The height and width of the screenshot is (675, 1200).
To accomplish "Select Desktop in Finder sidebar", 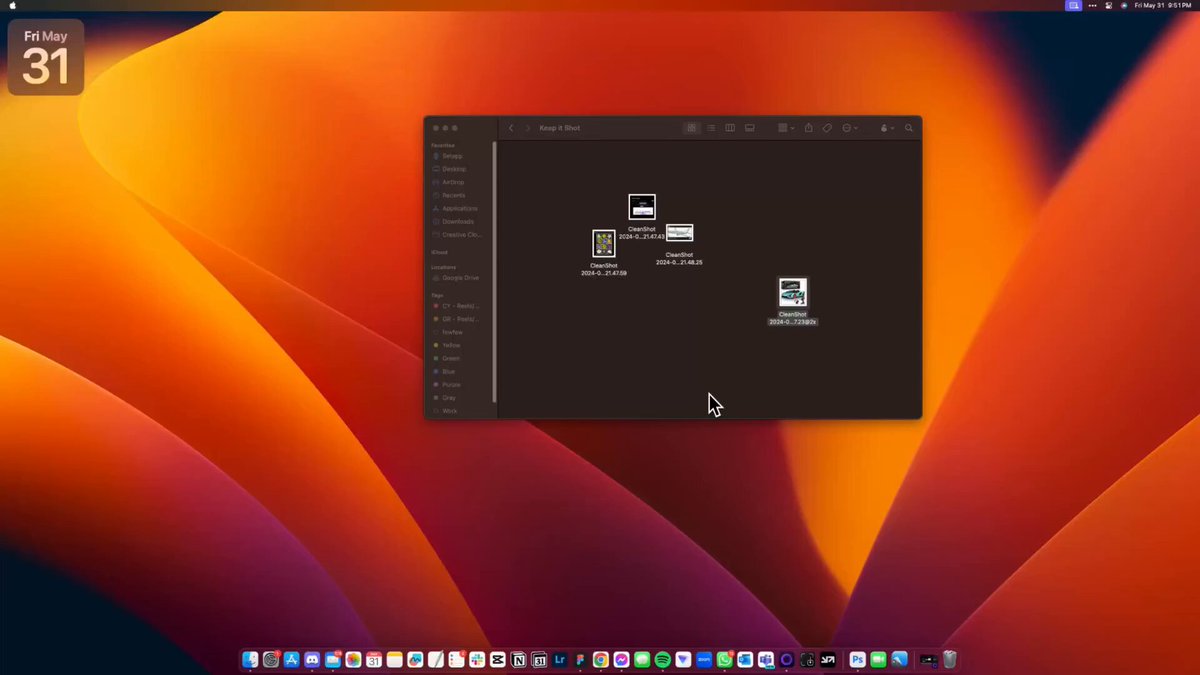I will (454, 169).
